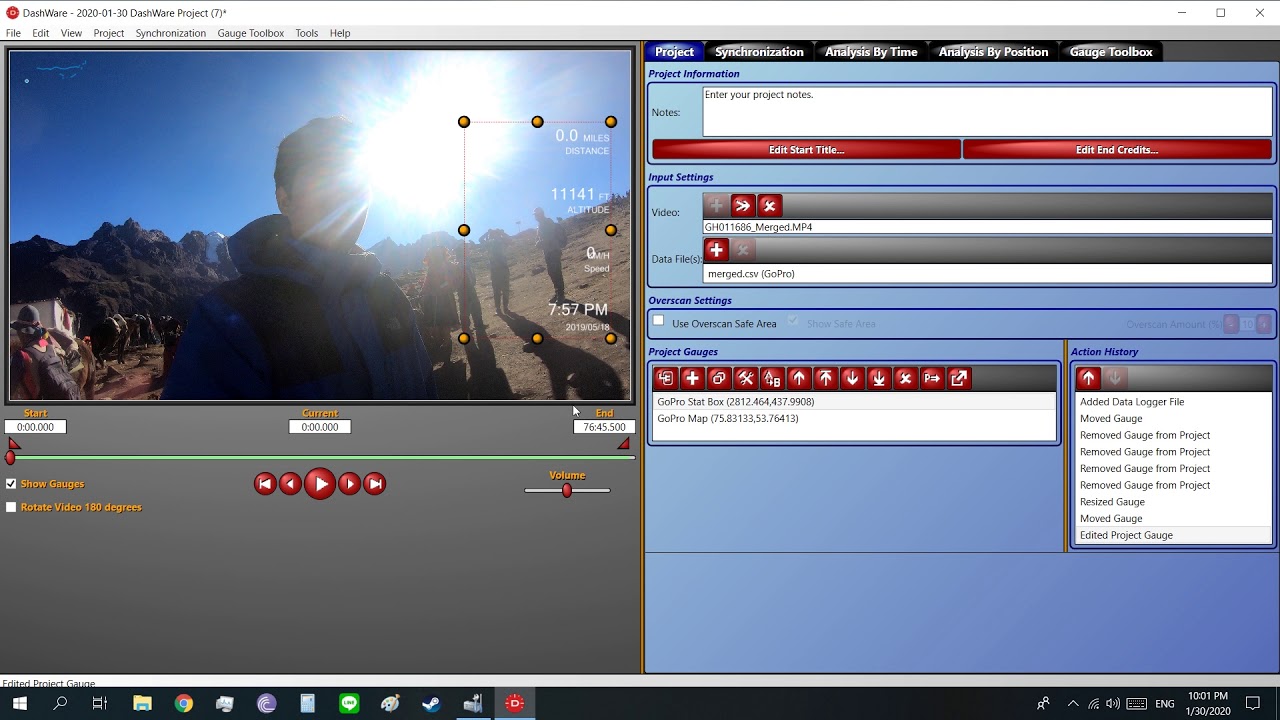Open the Gauge Toolbox menu

click(251, 33)
